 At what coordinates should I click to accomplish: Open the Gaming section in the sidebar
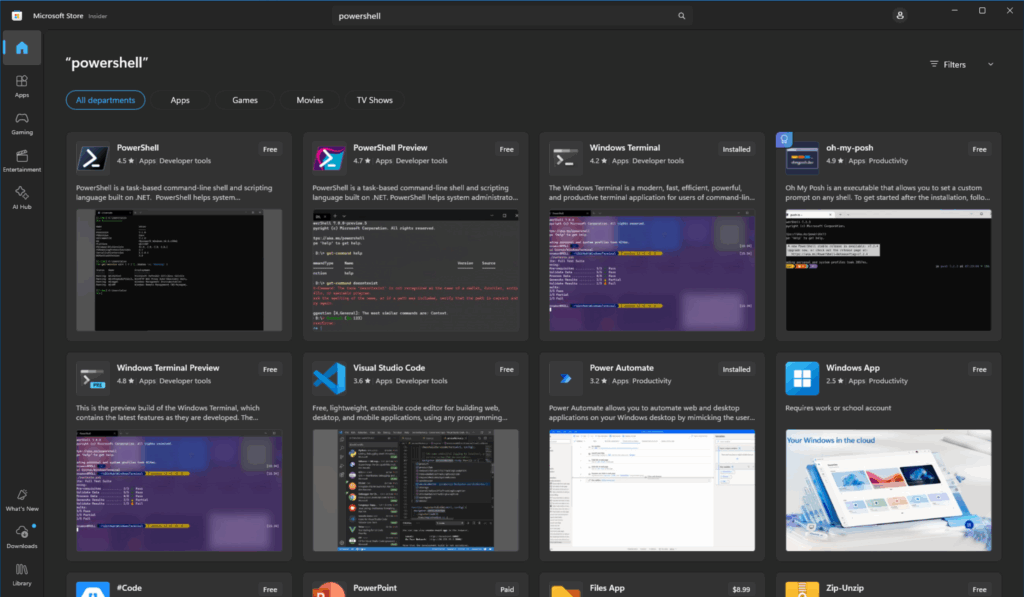(x=22, y=123)
